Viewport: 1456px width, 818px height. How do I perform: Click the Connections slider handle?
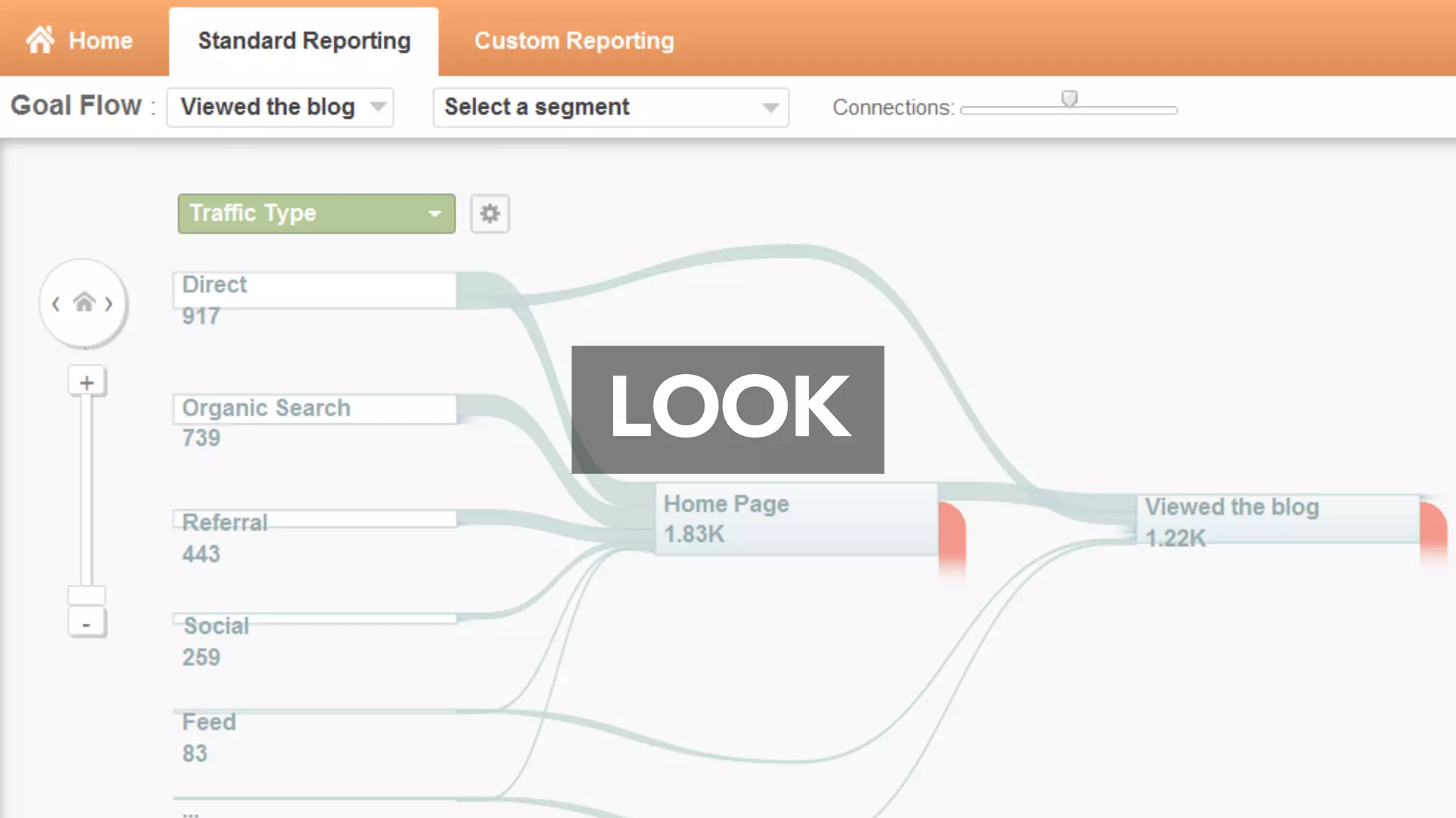tap(1069, 98)
